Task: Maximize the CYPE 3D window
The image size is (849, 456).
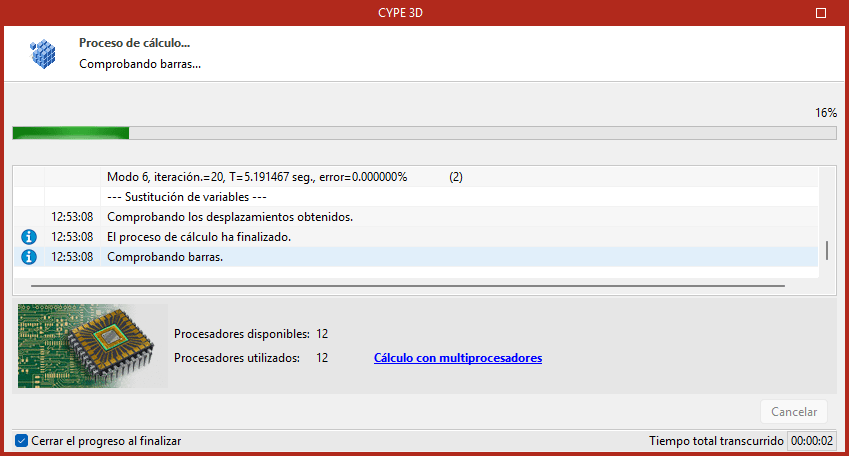Action: click(821, 13)
